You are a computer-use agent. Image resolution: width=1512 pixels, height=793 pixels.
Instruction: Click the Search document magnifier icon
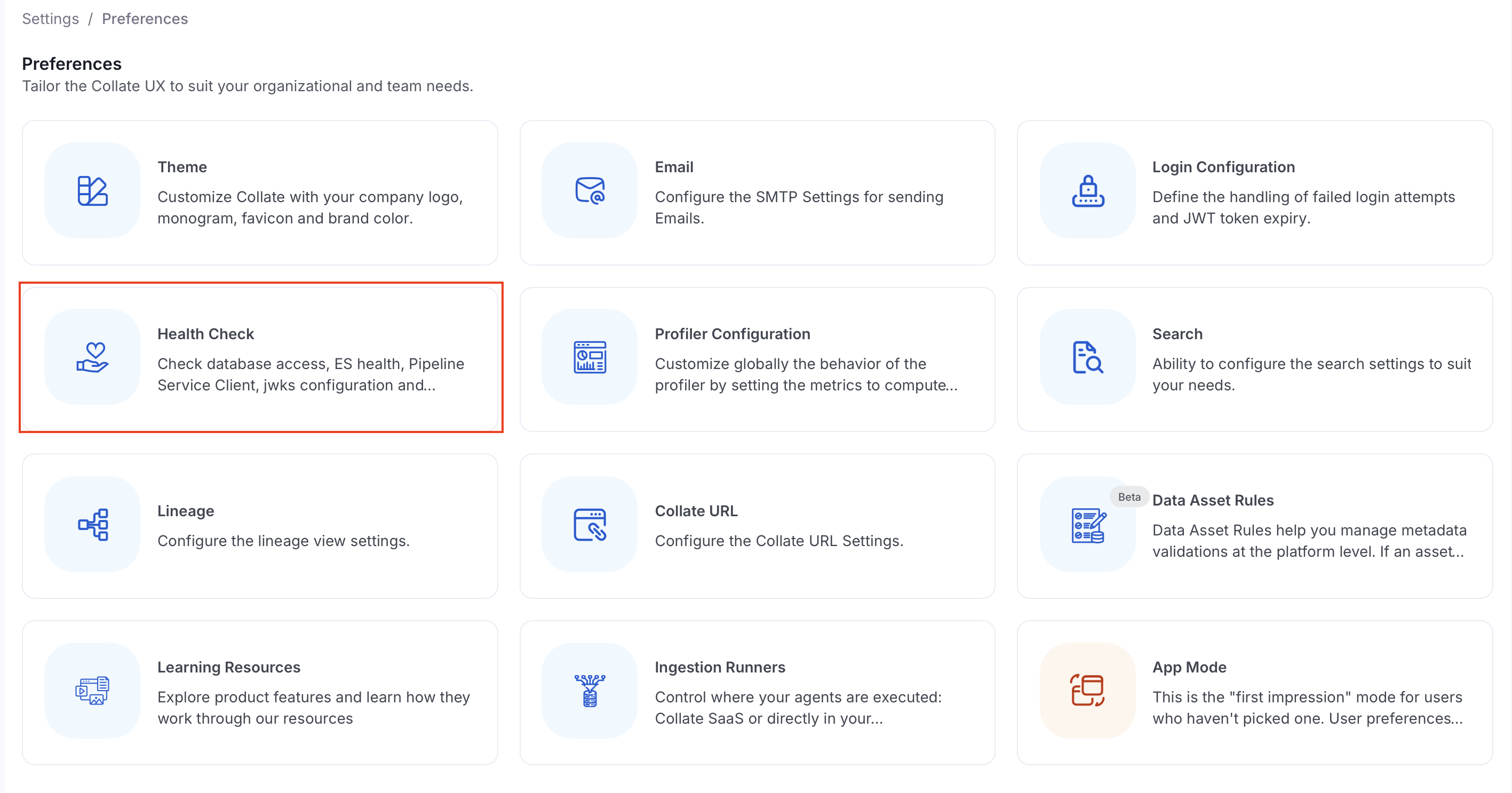(1088, 357)
